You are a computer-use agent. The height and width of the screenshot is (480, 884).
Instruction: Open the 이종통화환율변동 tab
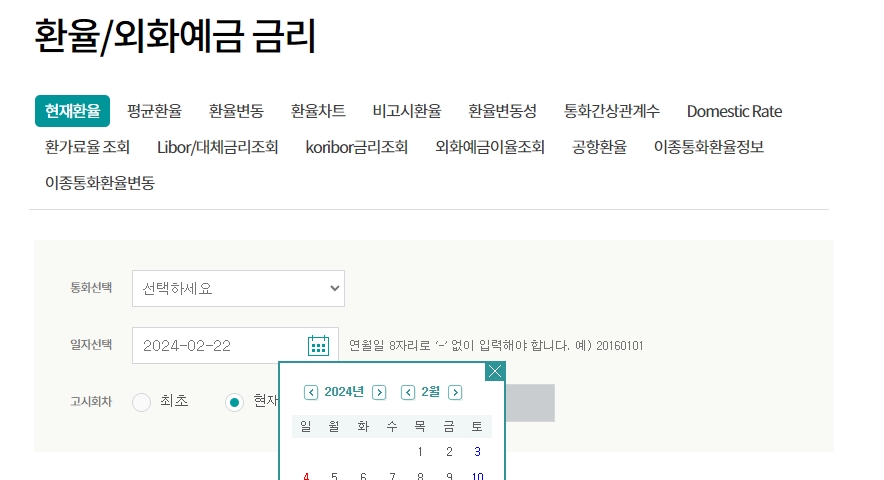(100, 183)
